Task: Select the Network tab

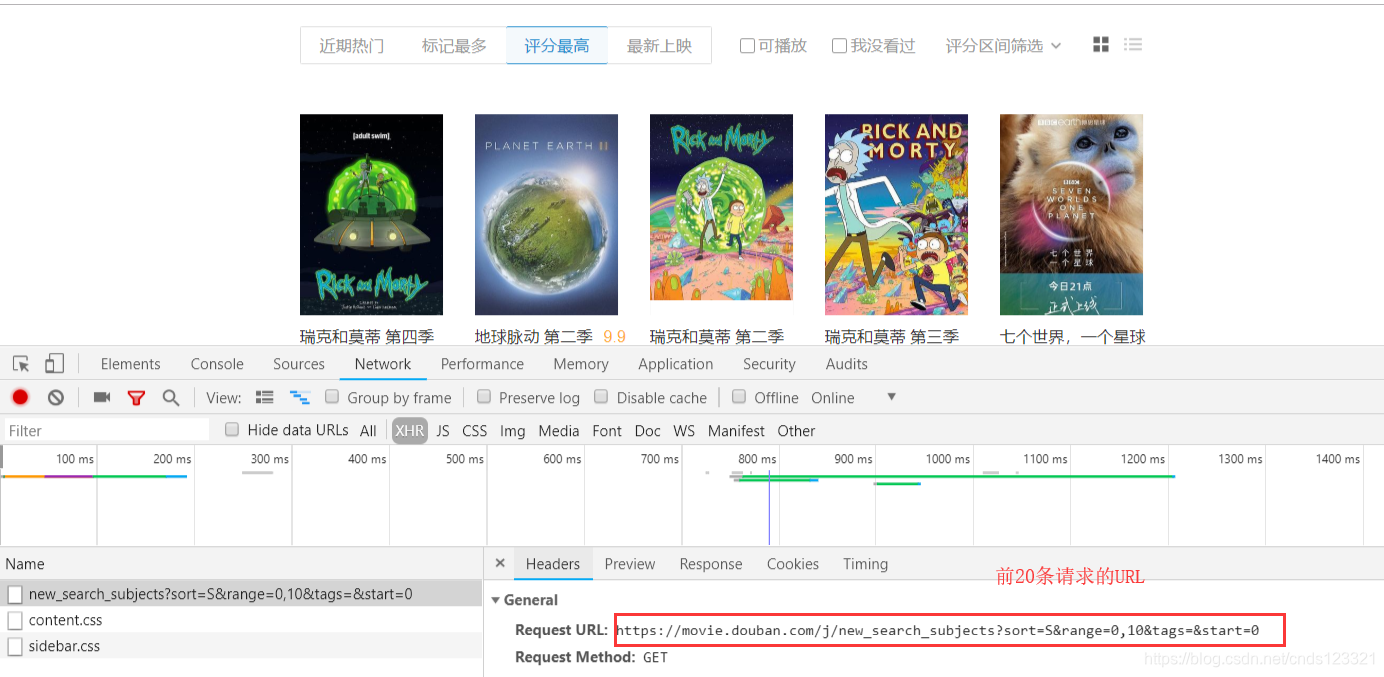Action: [383, 364]
